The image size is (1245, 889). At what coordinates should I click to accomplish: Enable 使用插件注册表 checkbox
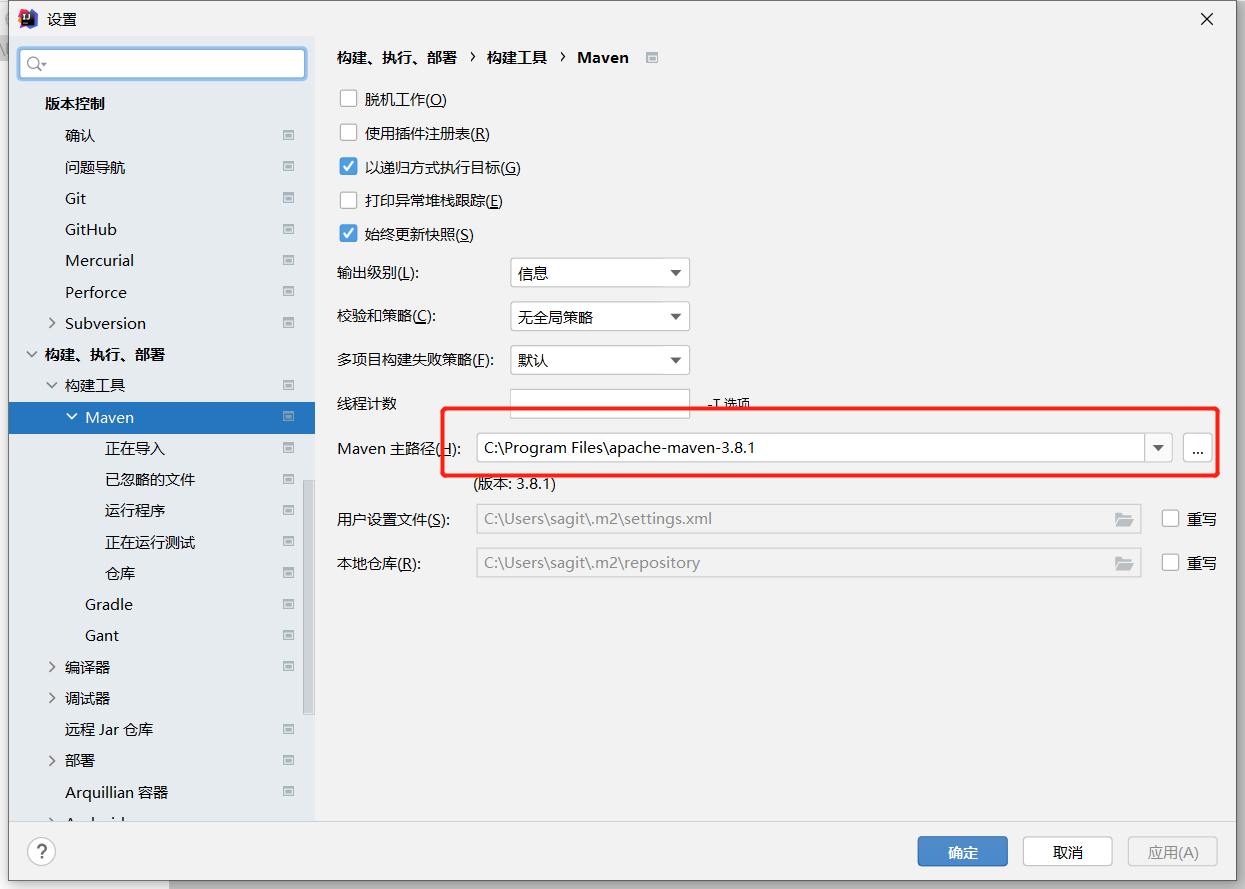[x=348, y=133]
